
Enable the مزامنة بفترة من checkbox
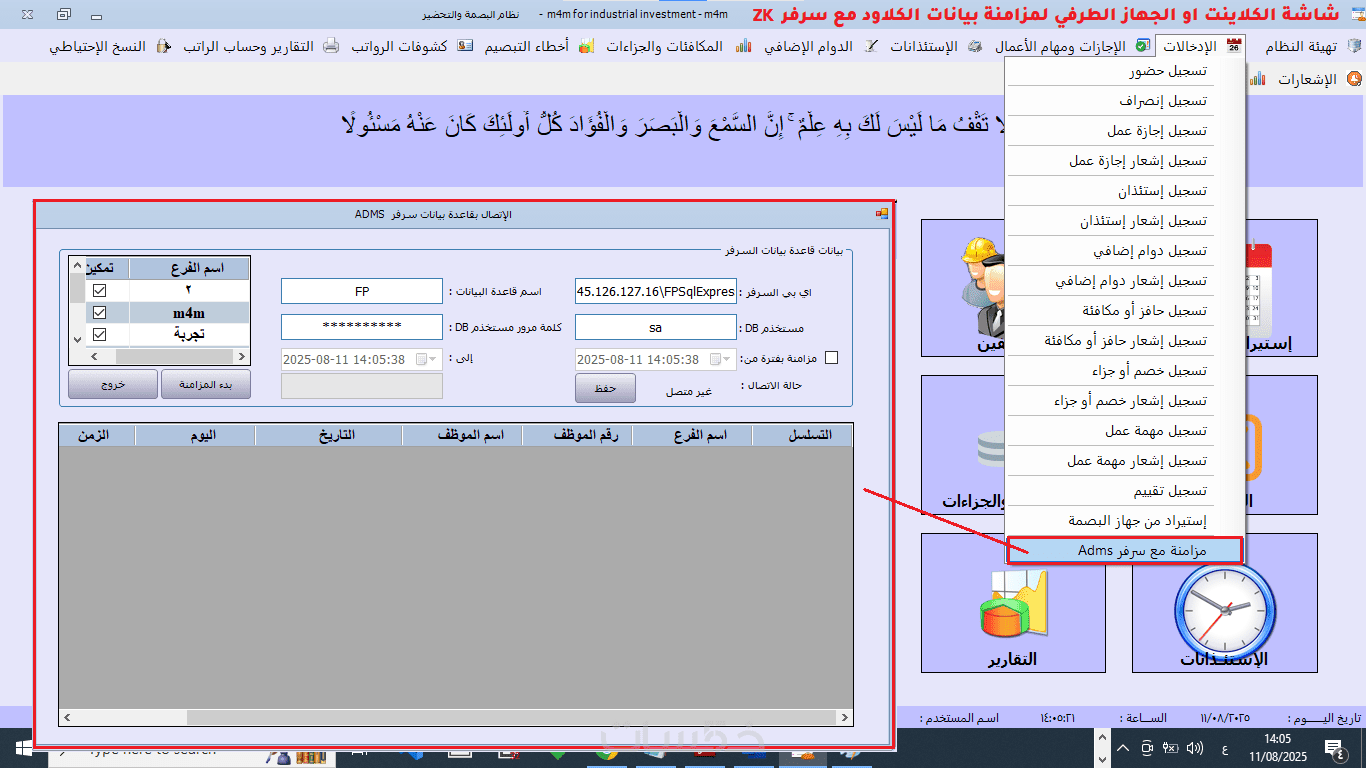[x=830, y=358]
